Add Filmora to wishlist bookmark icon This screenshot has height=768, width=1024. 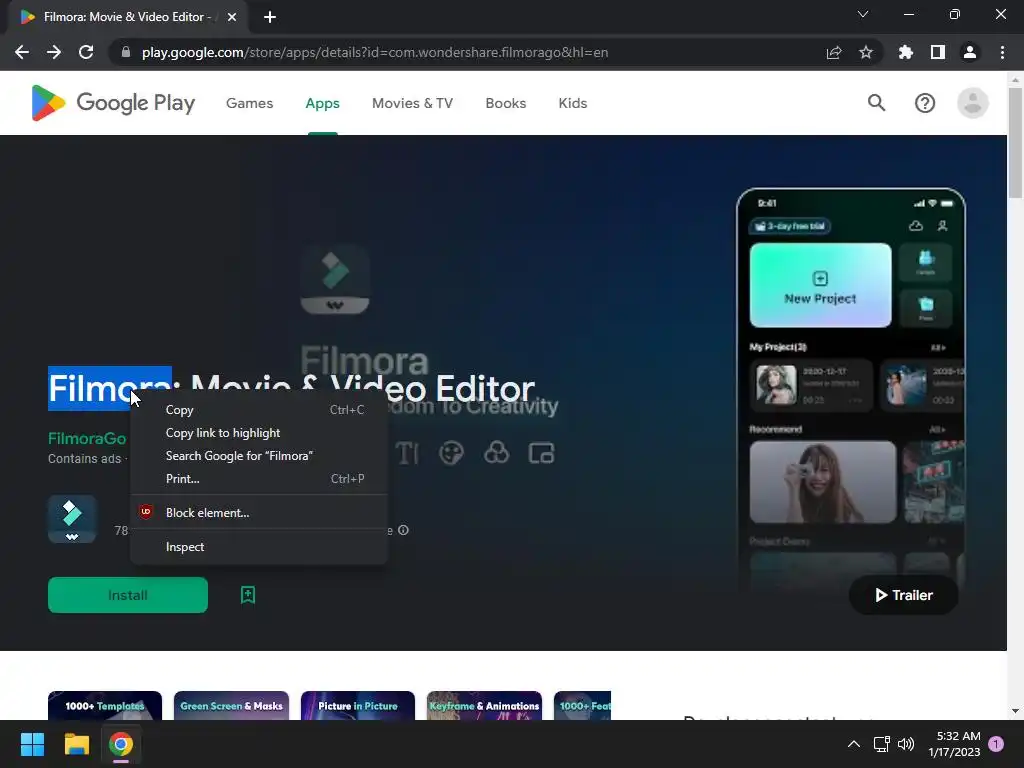click(248, 595)
